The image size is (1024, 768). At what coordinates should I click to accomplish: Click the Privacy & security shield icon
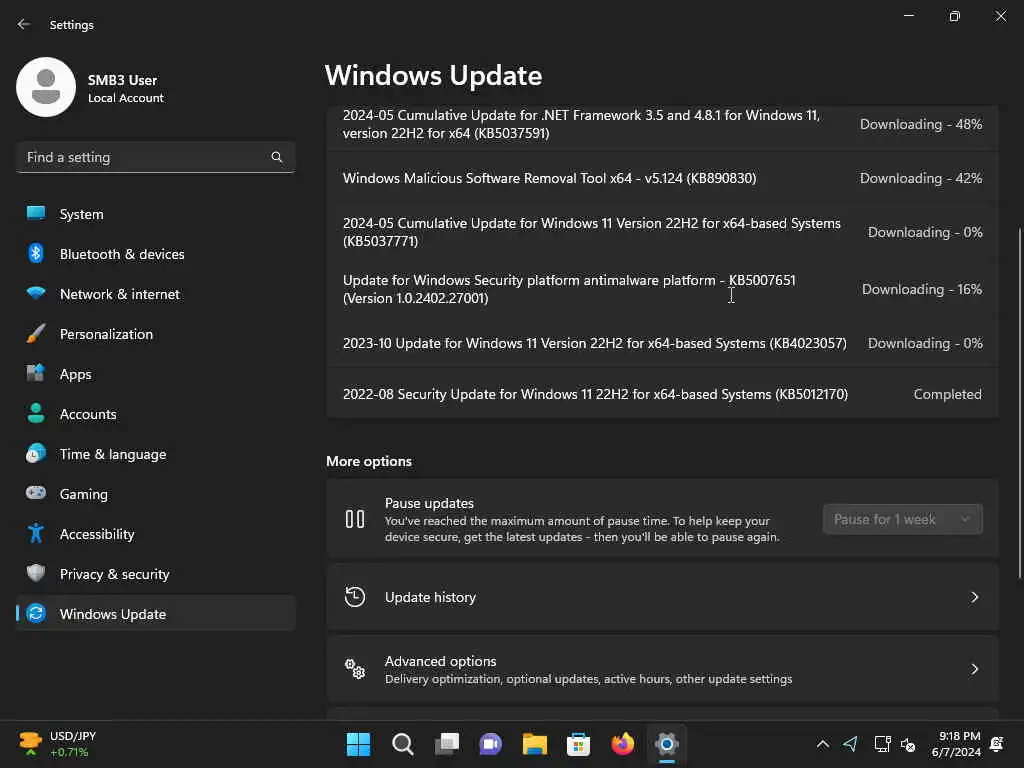tap(36, 573)
